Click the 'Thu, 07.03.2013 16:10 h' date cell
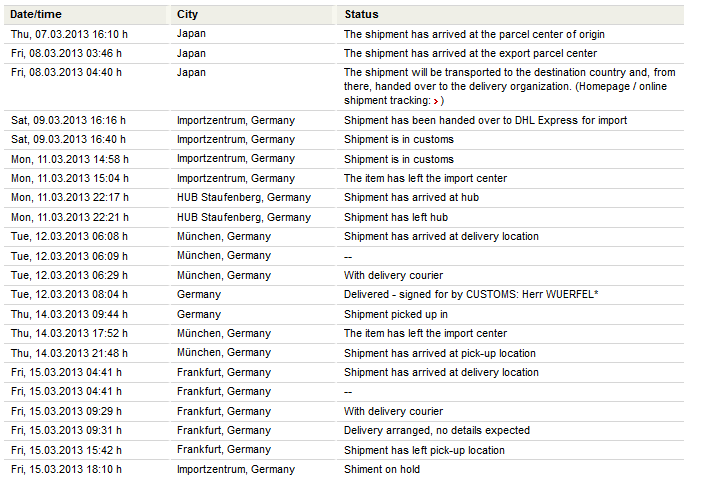The width and height of the screenshot is (701, 479). pos(69,34)
